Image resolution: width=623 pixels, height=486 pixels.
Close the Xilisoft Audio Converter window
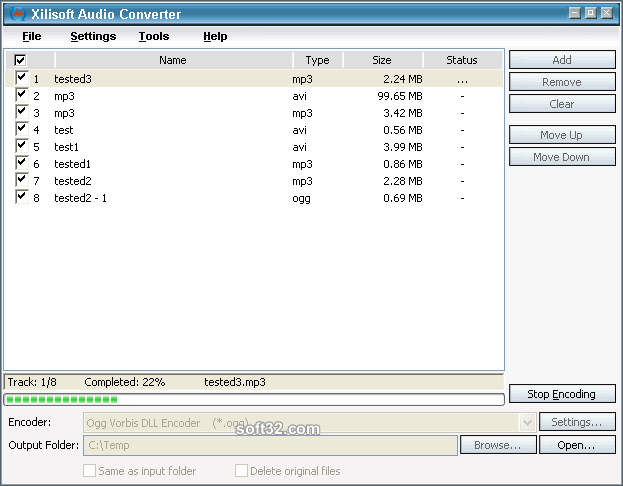[x=606, y=13]
